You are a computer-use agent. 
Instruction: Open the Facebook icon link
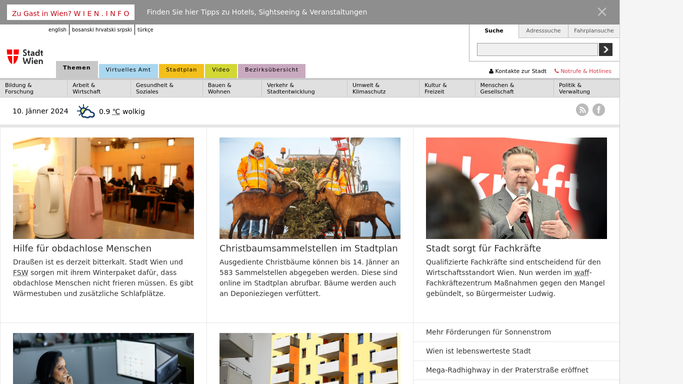(598, 110)
